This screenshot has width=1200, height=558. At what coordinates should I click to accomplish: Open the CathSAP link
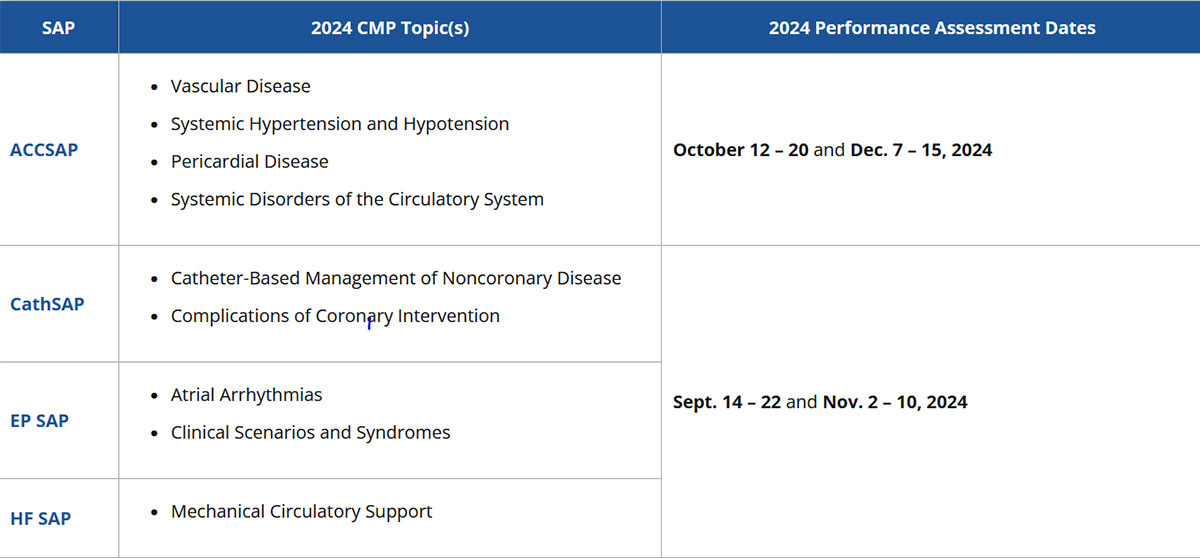click(47, 303)
